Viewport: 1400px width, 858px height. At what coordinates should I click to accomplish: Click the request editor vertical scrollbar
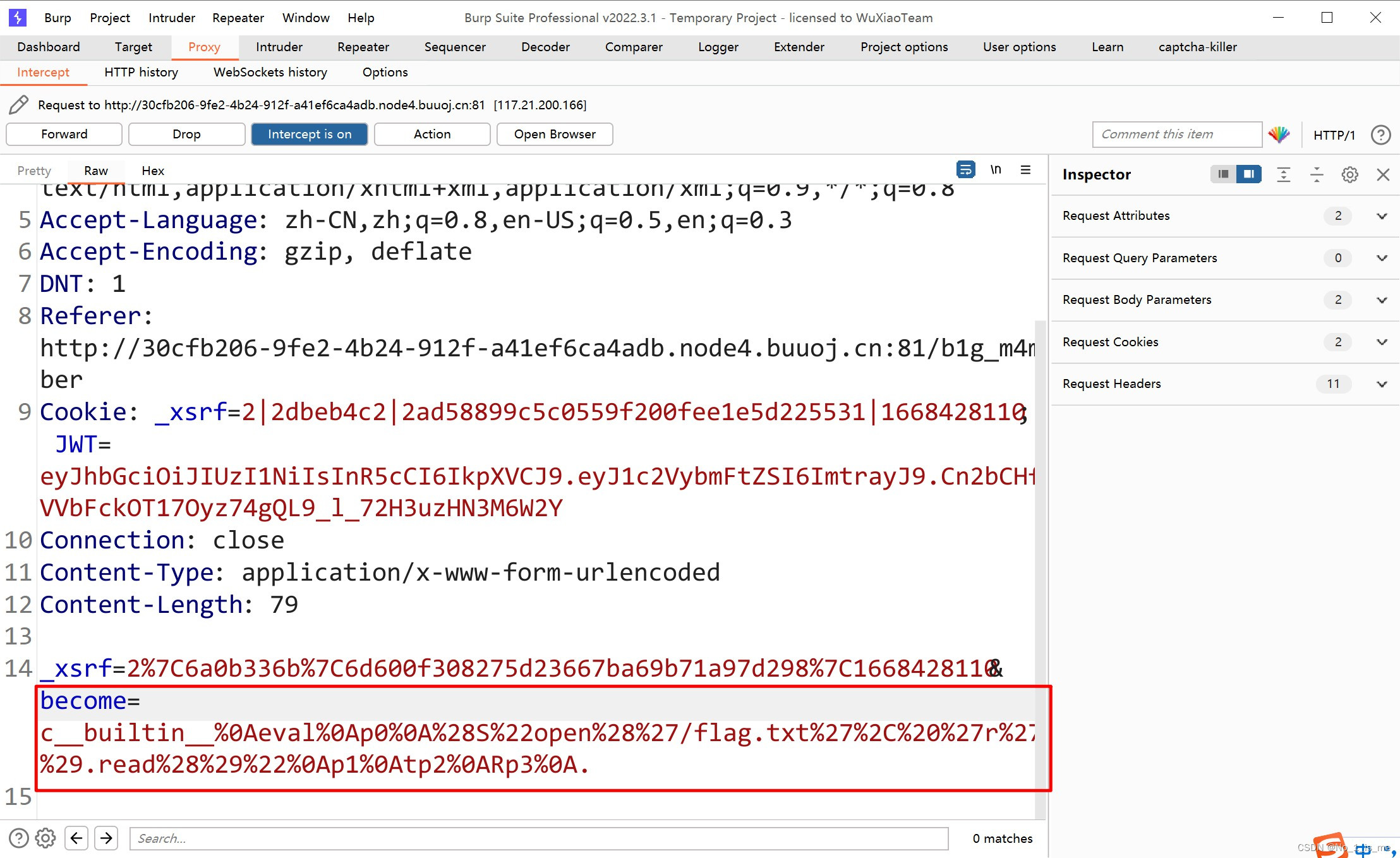[1041, 569]
